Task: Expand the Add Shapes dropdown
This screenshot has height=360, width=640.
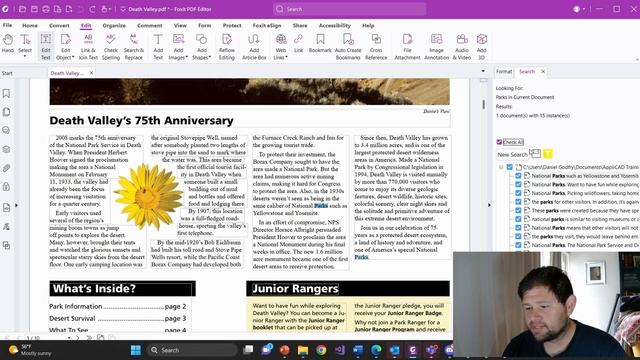Action: pyautogui.click(x=210, y=58)
